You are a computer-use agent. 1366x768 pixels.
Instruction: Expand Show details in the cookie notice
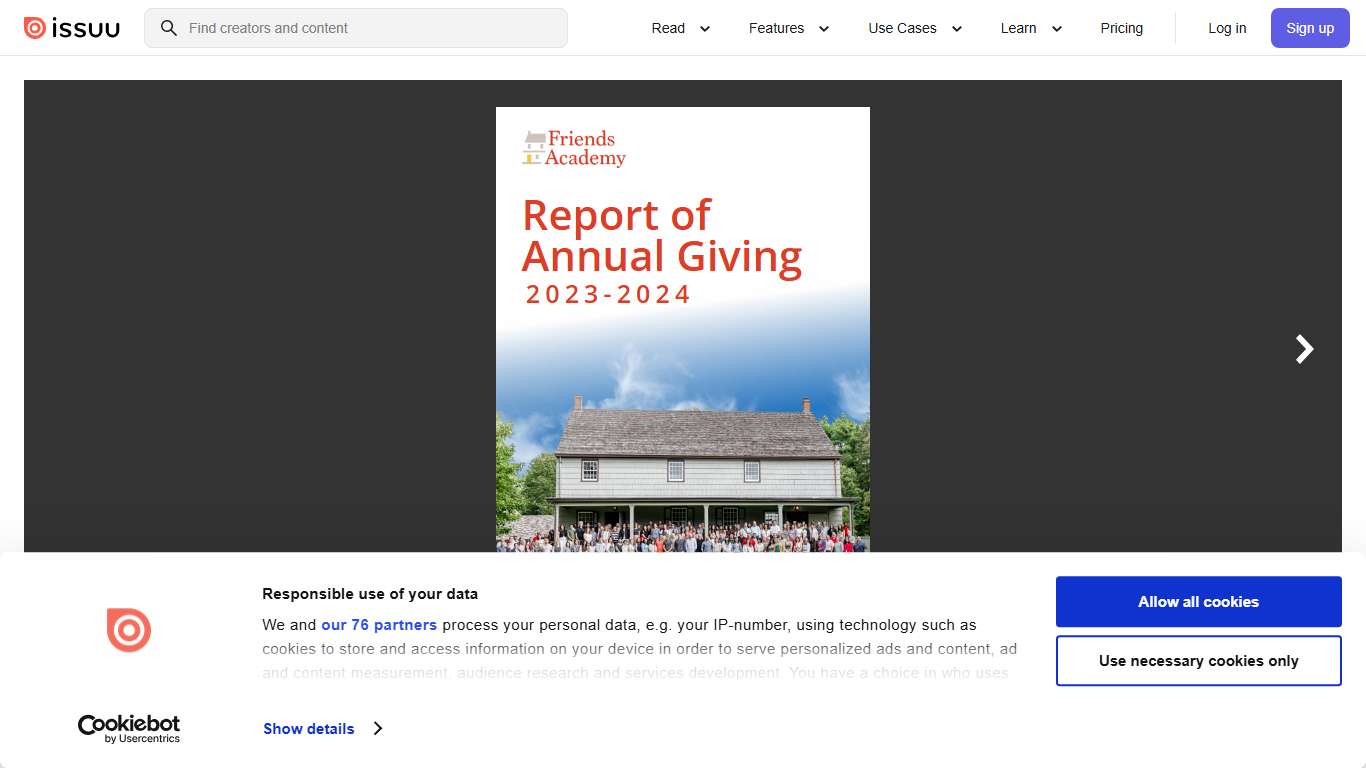click(308, 728)
